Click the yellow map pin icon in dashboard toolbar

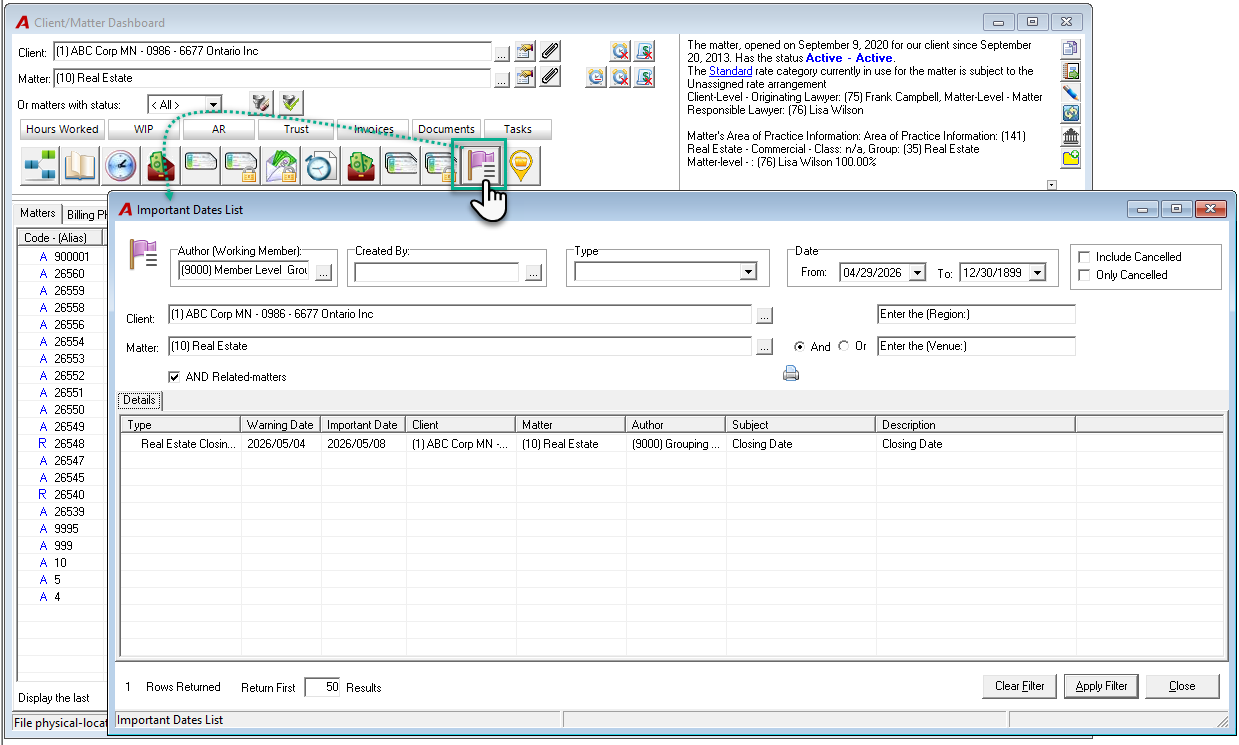click(x=519, y=165)
